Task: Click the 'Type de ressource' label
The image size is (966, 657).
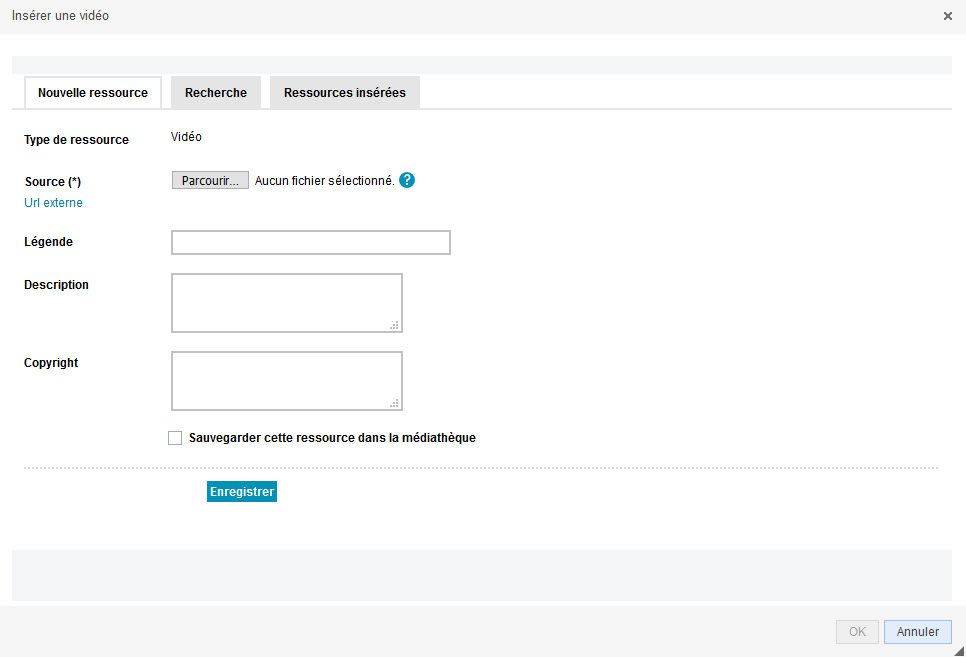Action: point(76,140)
